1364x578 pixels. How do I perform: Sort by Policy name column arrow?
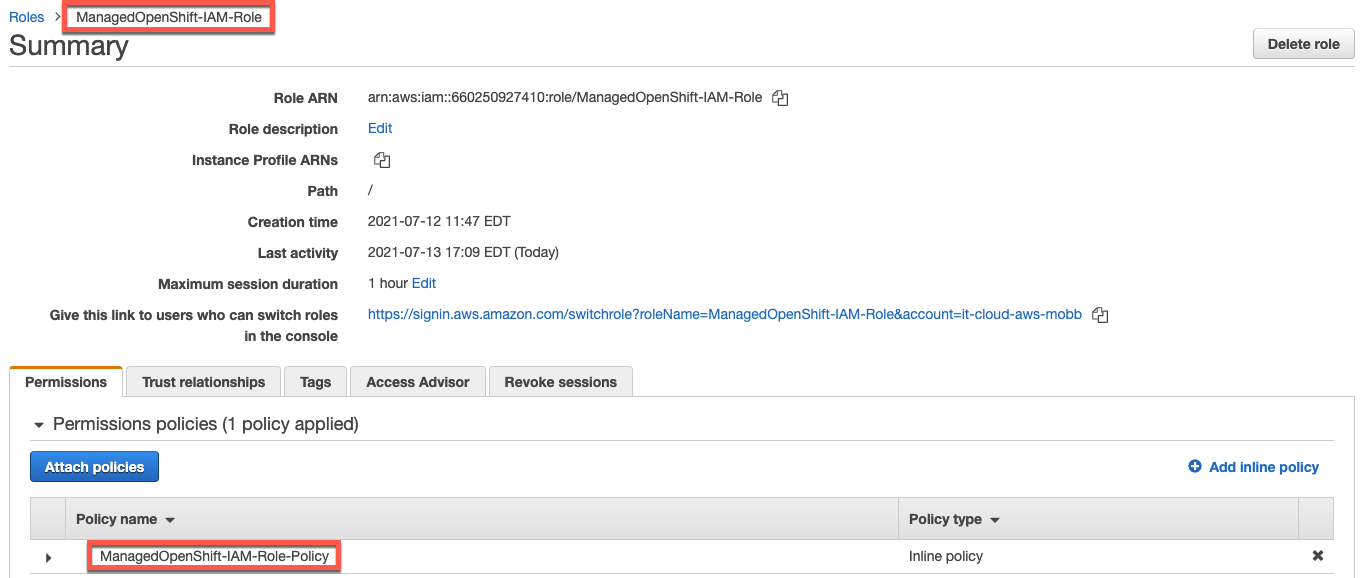click(170, 520)
